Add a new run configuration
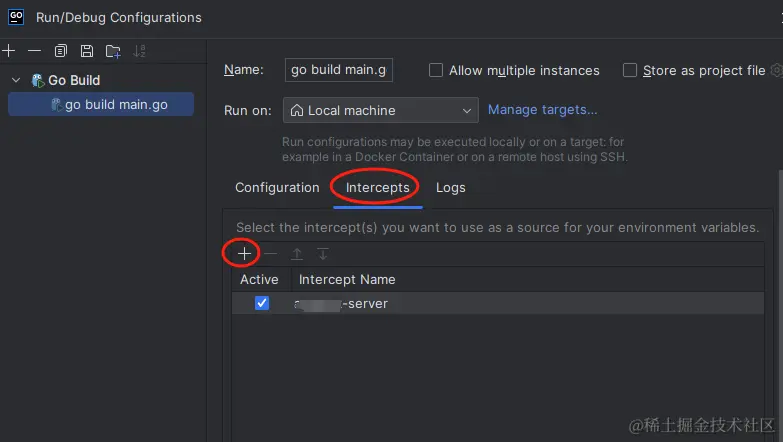The height and width of the screenshot is (442, 783). pyautogui.click(x=8, y=51)
